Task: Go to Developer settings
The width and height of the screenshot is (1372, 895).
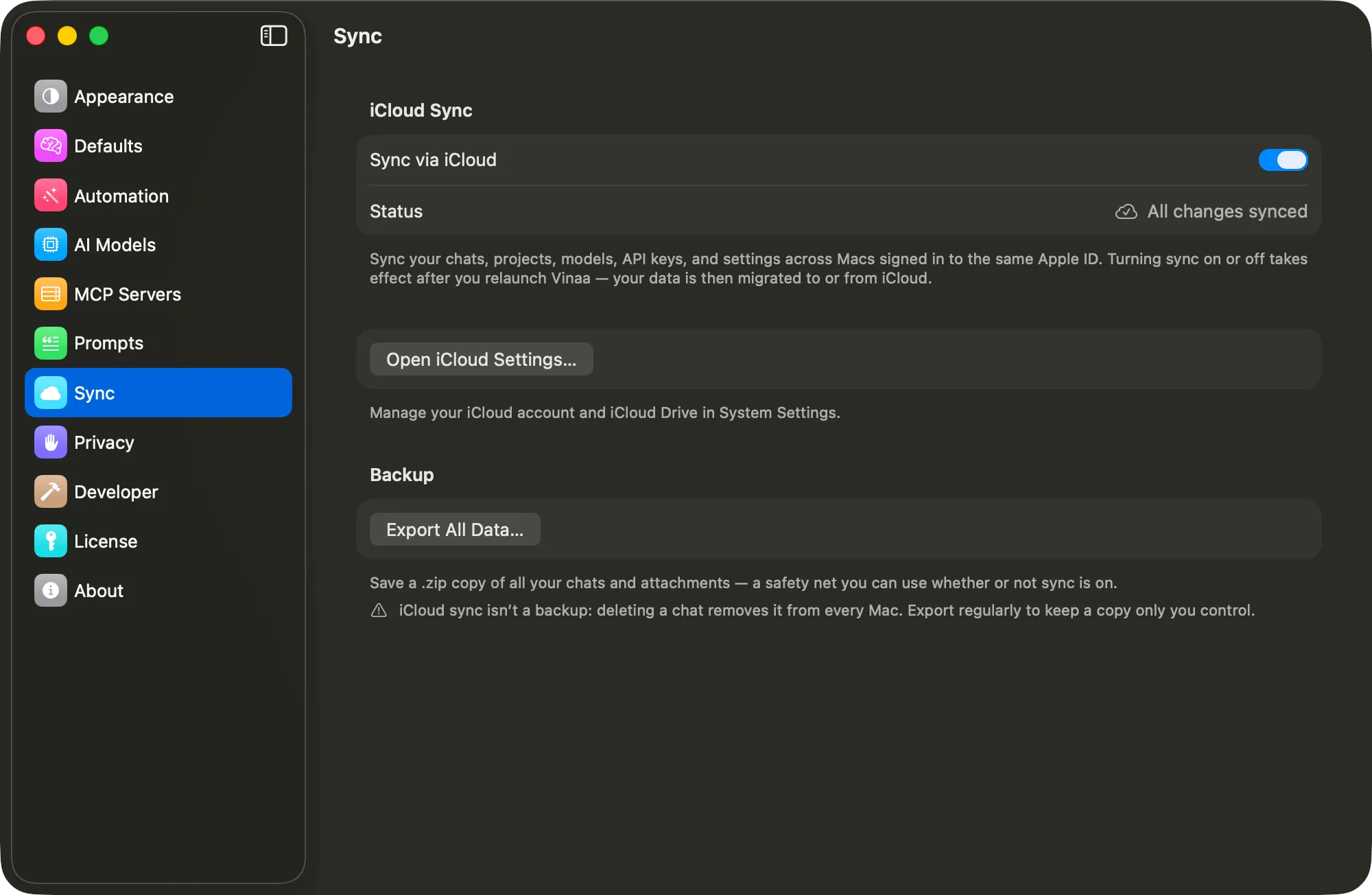Action: tap(158, 491)
